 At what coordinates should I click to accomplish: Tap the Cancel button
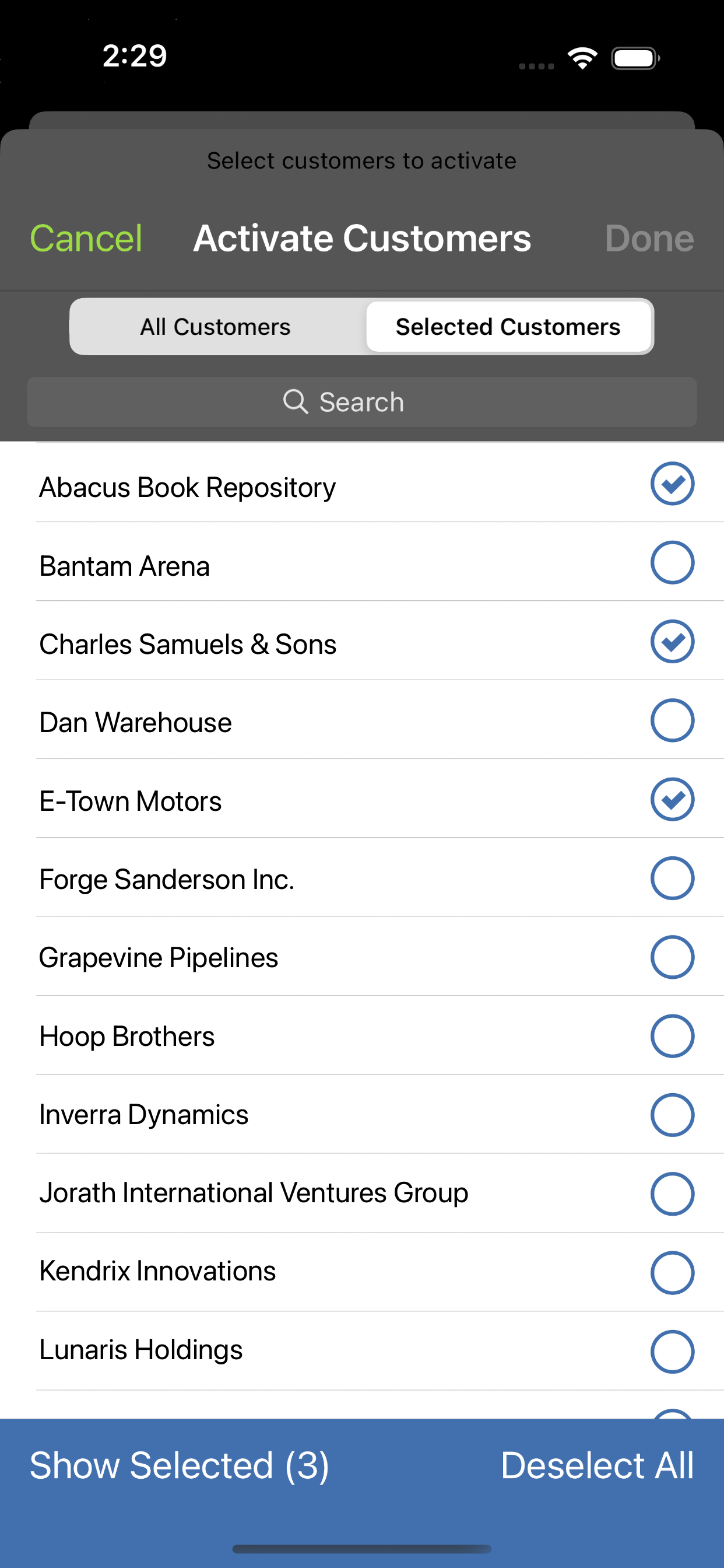pyautogui.click(x=86, y=238)
